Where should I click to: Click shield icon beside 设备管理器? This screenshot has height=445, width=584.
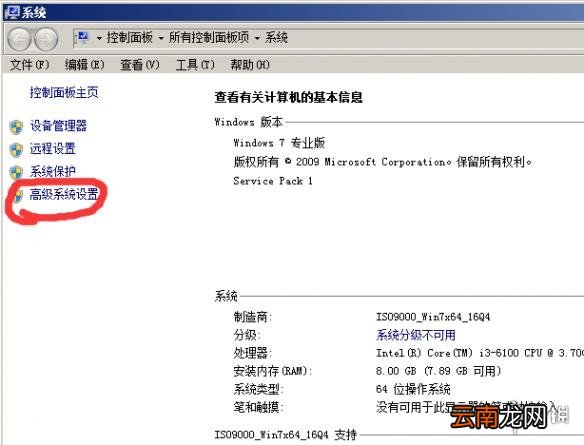(x=16, y=127)
